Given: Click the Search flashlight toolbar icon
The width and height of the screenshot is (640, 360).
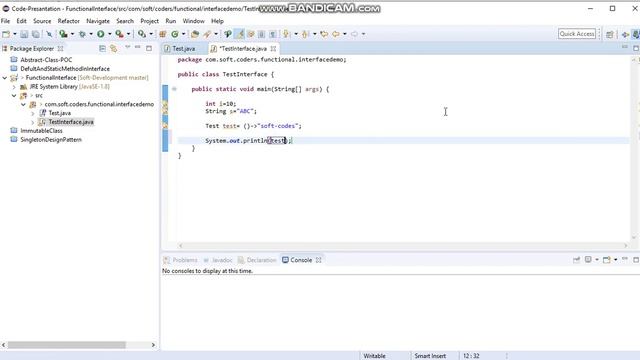Looking at the screenshot, I should (x=207, y=34).
